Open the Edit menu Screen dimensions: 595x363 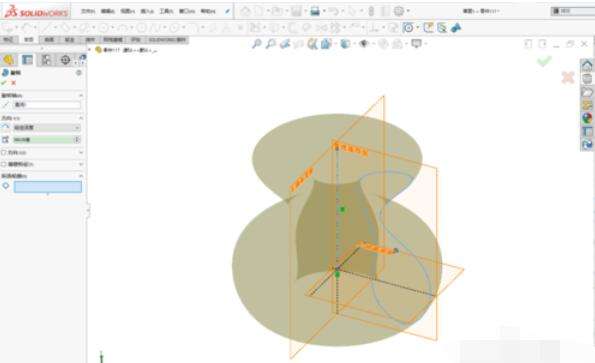tap(108, 11)
